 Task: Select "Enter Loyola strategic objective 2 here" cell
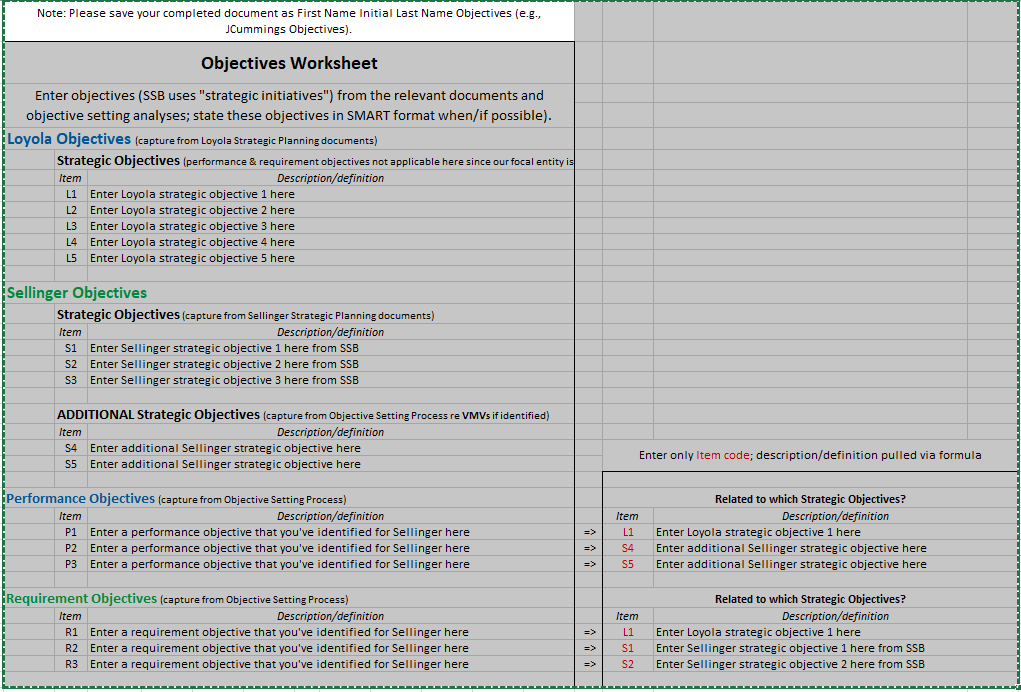[331, 210]
